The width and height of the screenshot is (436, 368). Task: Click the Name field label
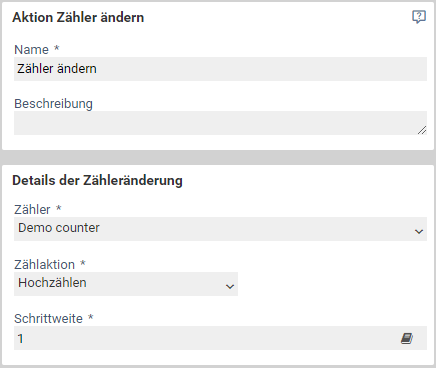(31, 50)
